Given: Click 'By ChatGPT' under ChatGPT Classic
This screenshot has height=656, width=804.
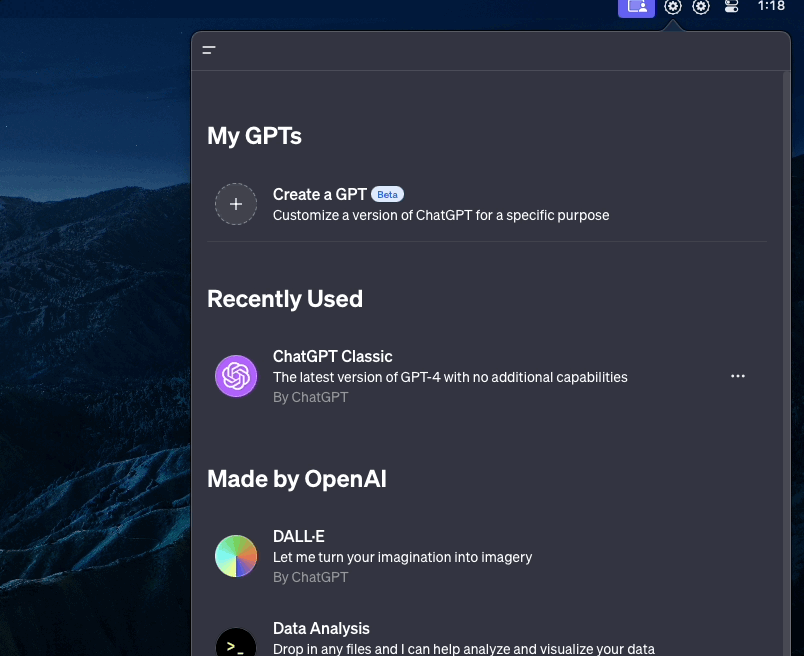Looking at the screenshot, I should coord(310,397).
